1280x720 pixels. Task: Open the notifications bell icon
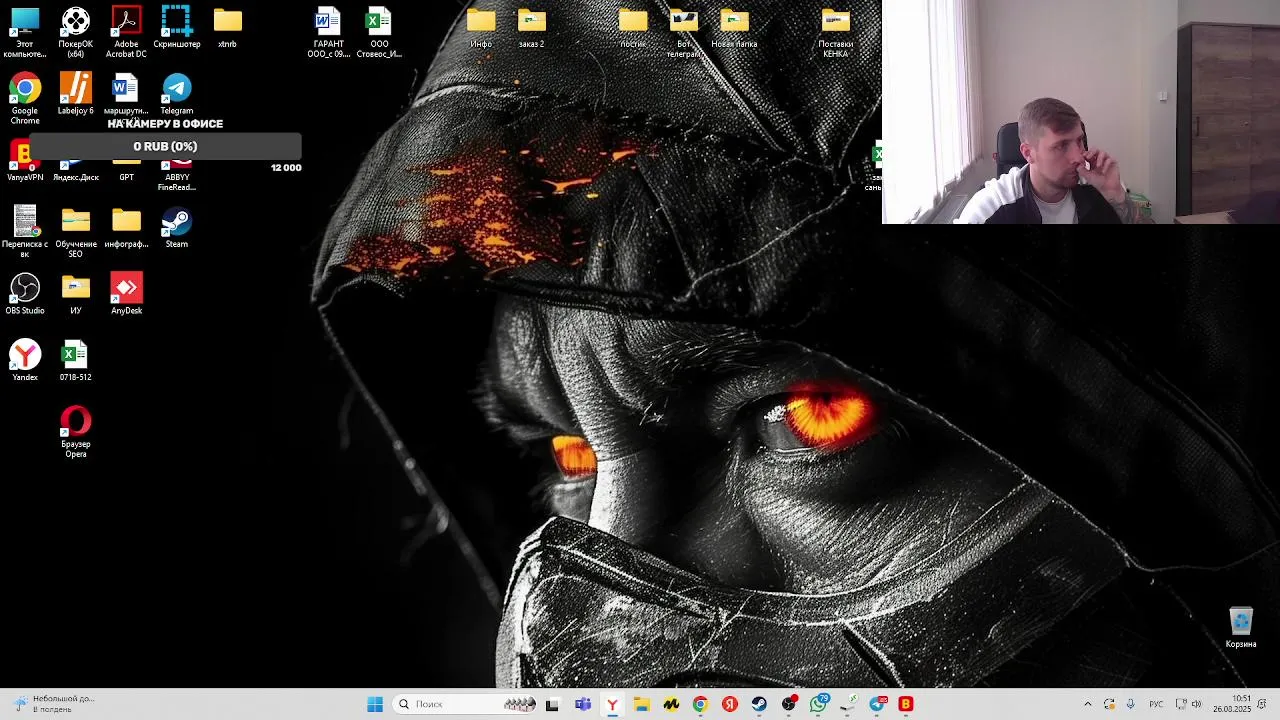(x=1264, y=704)
